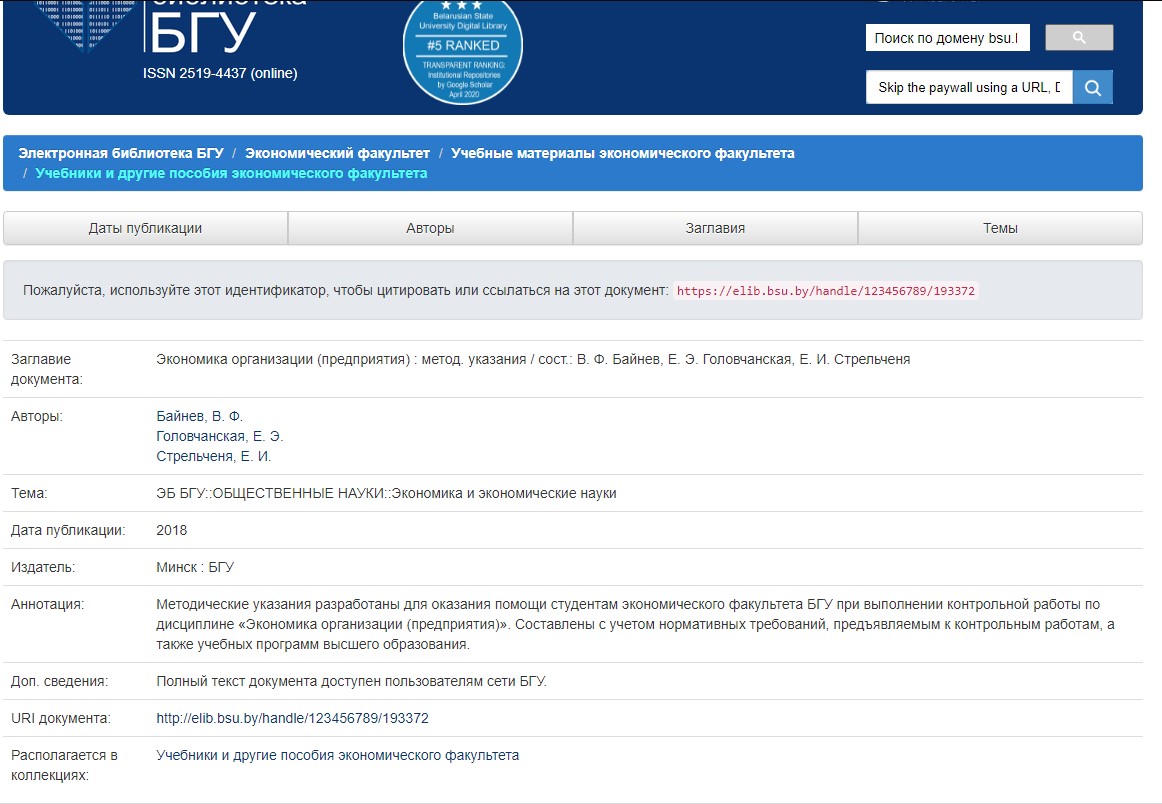Open 'Учебные материалы экономического факультета' breadcrumb
The image size is (1162, 804).
pos(622,153)
